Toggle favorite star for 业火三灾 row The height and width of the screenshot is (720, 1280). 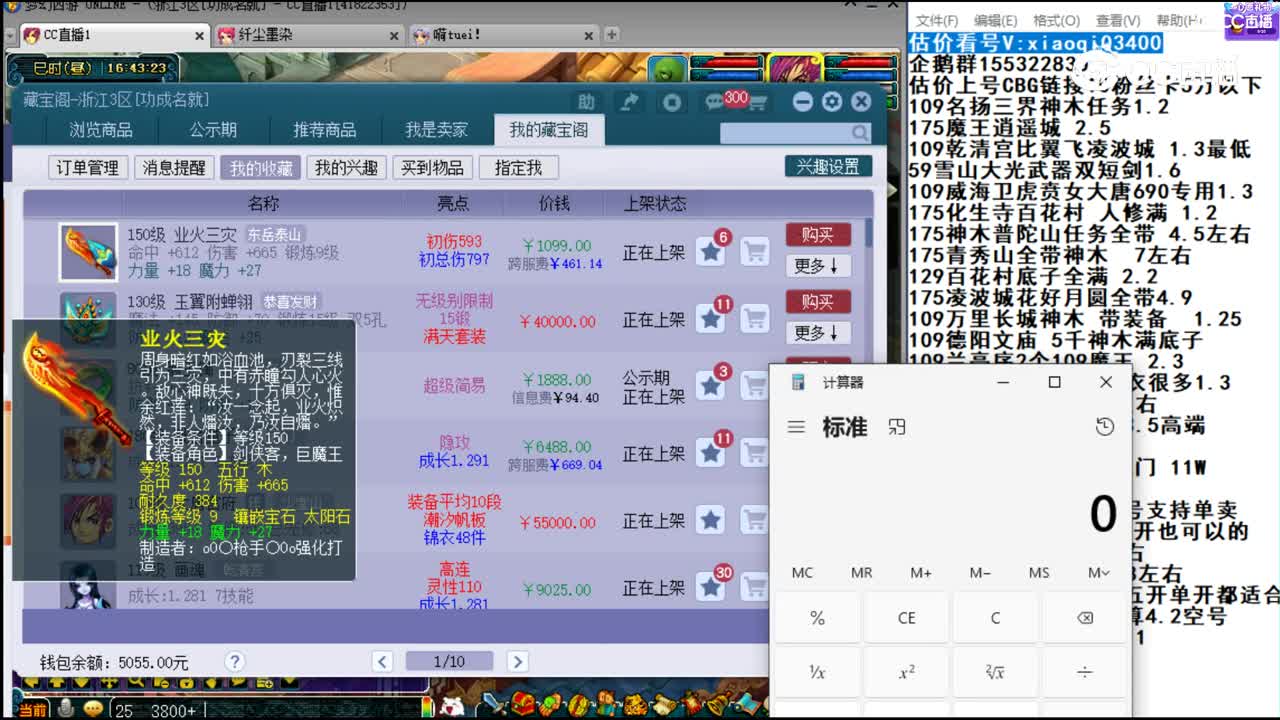click(711, 252)
